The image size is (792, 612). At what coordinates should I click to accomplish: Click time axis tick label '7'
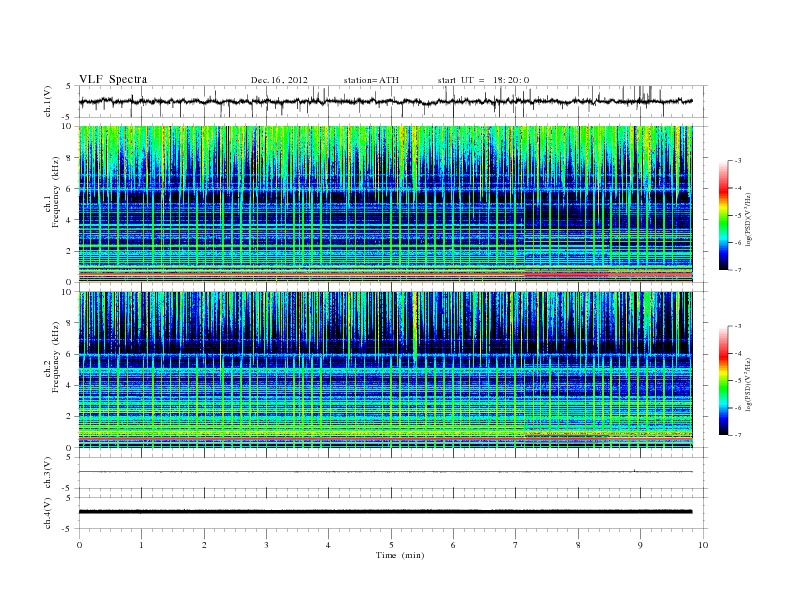click(516, 545)
